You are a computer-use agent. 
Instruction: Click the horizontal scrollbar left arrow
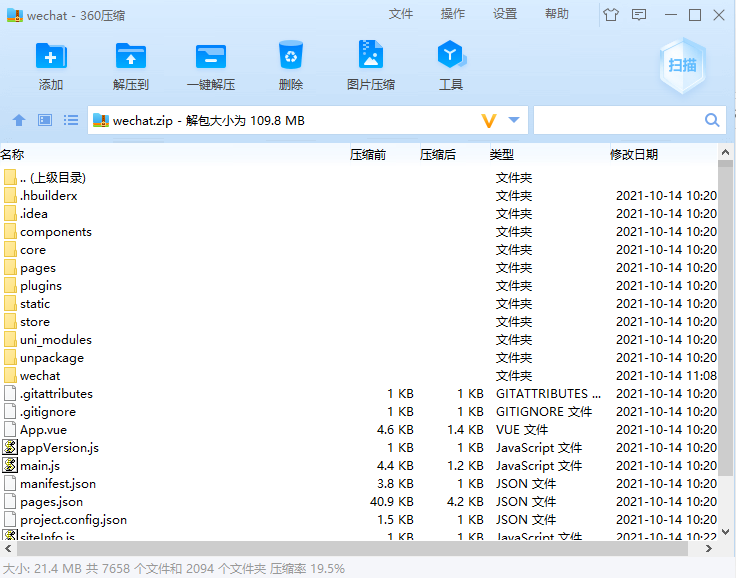pos(8,548)
